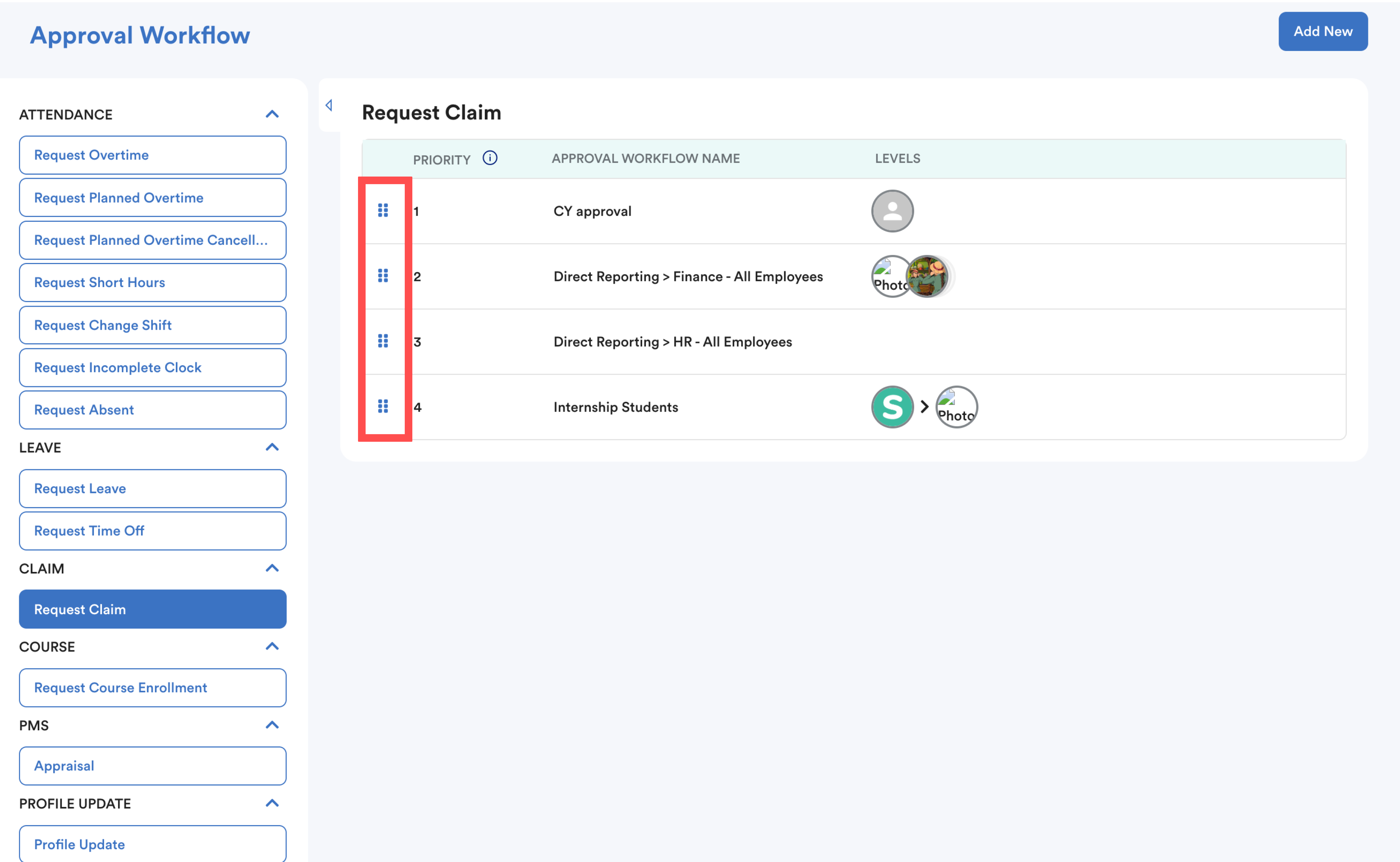Viewport: 1400px width, 862px height.
Task: Click drag handle for Internship Students row
Action: pyautogui.click(x=383, y=407)
